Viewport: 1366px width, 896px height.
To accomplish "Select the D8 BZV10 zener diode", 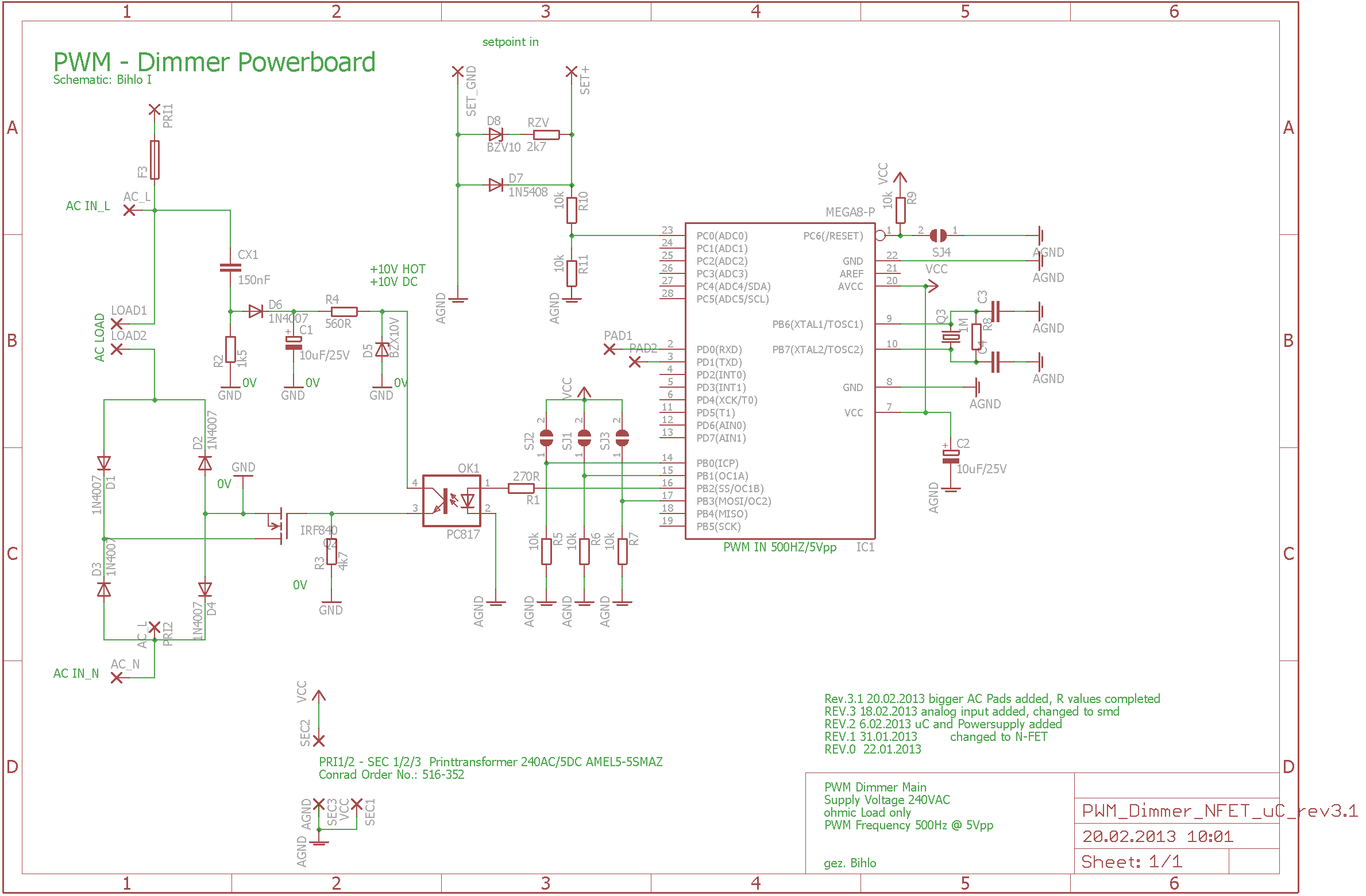I will tap(496, 134).
